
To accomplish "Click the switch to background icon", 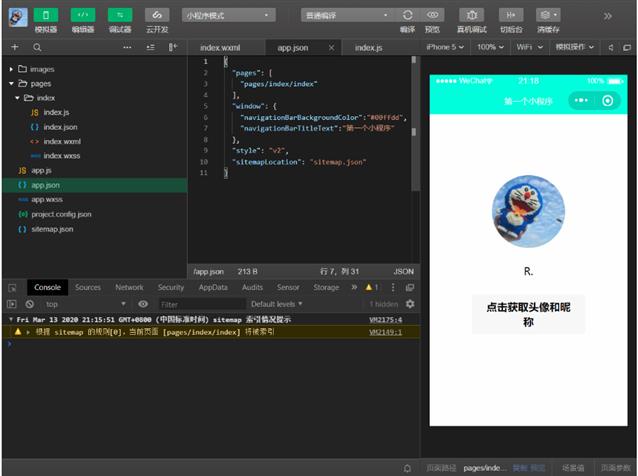I will coord(511,15).
